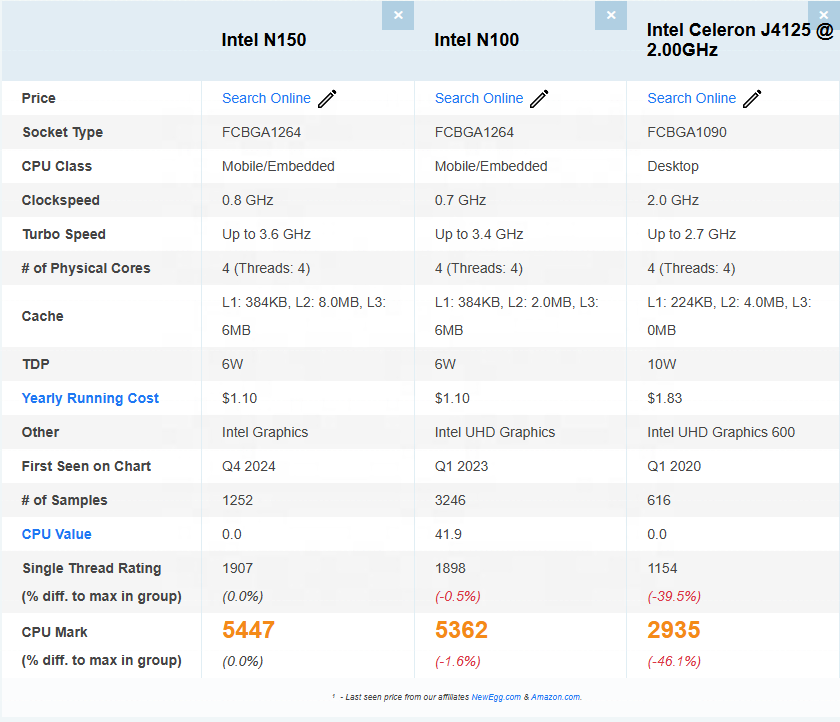This screenshot has width=840, height=722.
Task: Edit price pencil icon for Intel N150
Action: point(327,99)
